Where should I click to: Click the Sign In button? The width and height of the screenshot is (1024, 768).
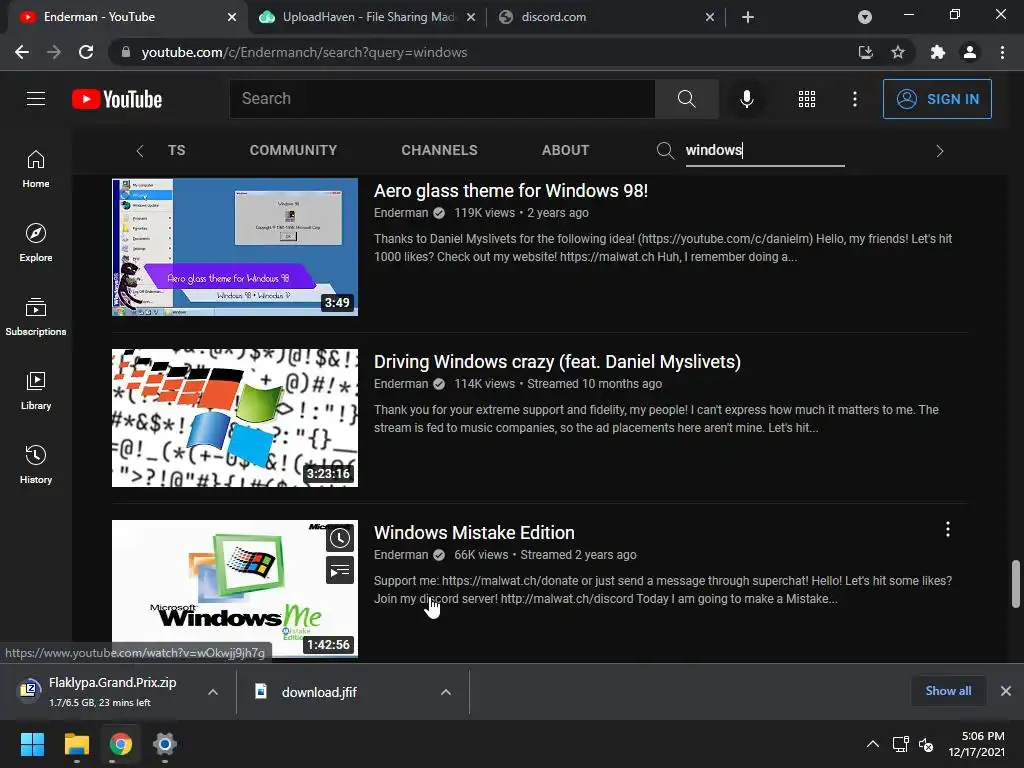click(937, 99)
